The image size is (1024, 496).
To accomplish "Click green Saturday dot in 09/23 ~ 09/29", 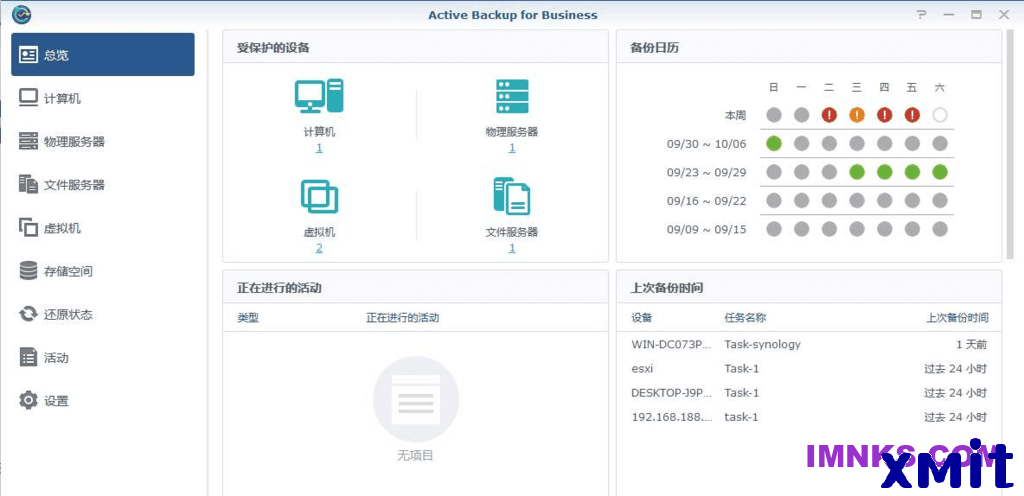I will 940,172.
